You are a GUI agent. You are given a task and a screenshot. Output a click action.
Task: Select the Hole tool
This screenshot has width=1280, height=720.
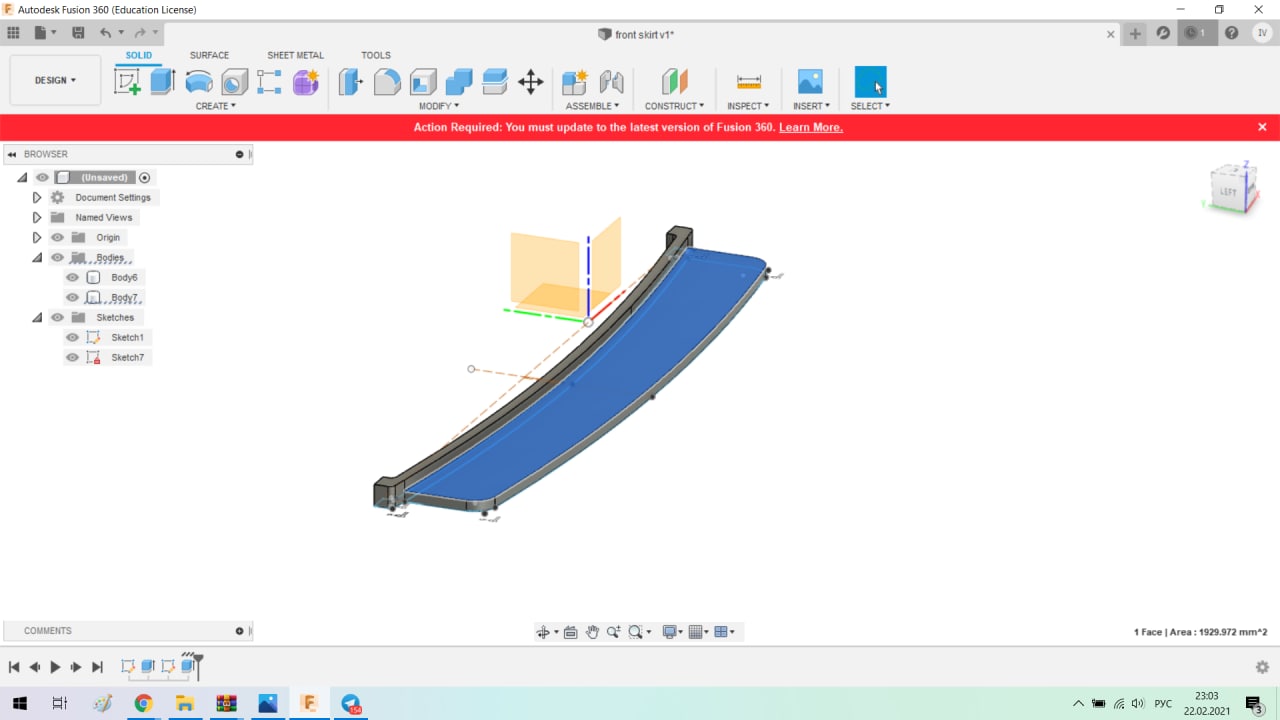[234, 82]
